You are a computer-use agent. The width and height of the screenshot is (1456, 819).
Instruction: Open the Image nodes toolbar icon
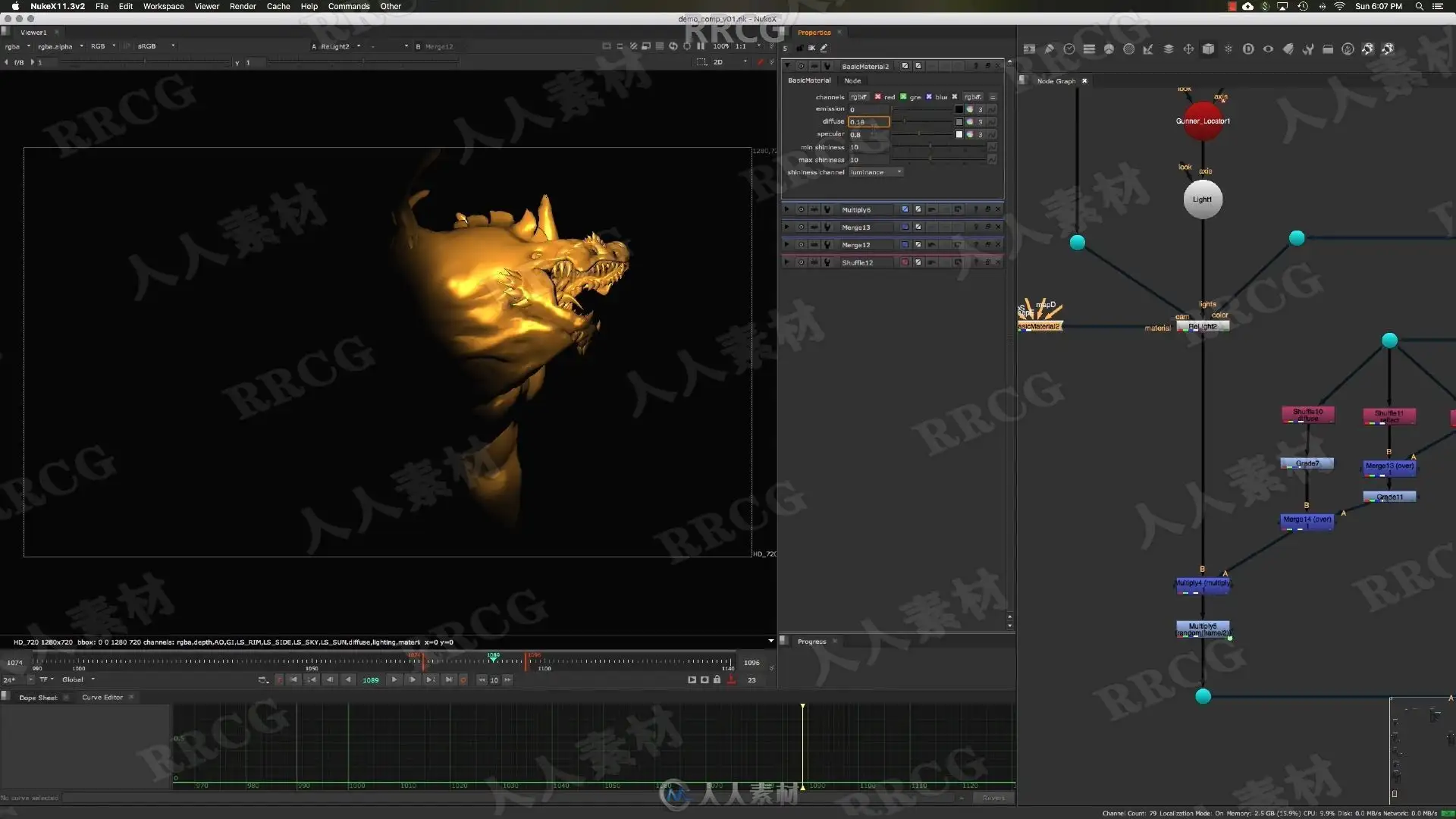pos(1029,49)
